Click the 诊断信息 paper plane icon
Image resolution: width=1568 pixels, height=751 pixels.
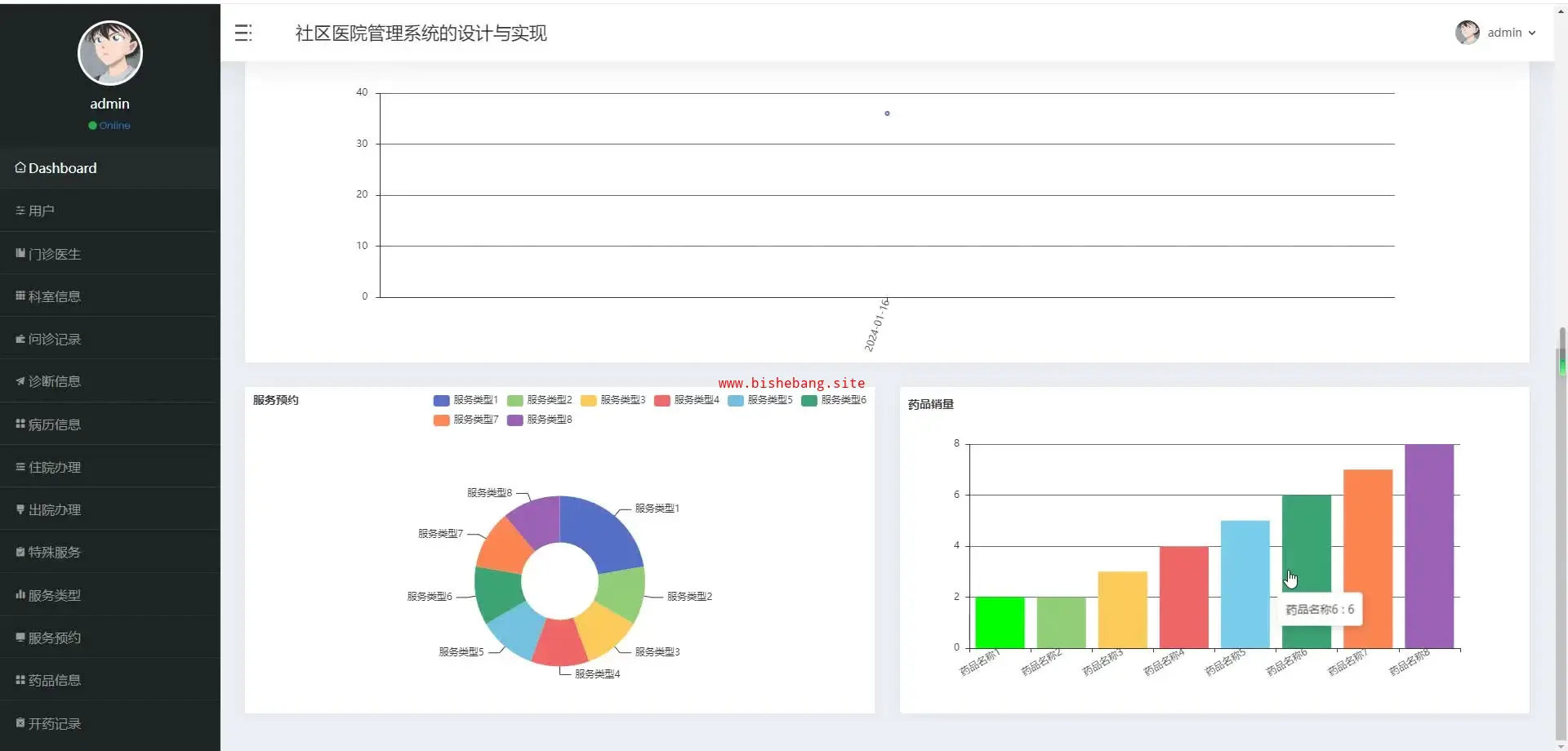coord(20,381)
